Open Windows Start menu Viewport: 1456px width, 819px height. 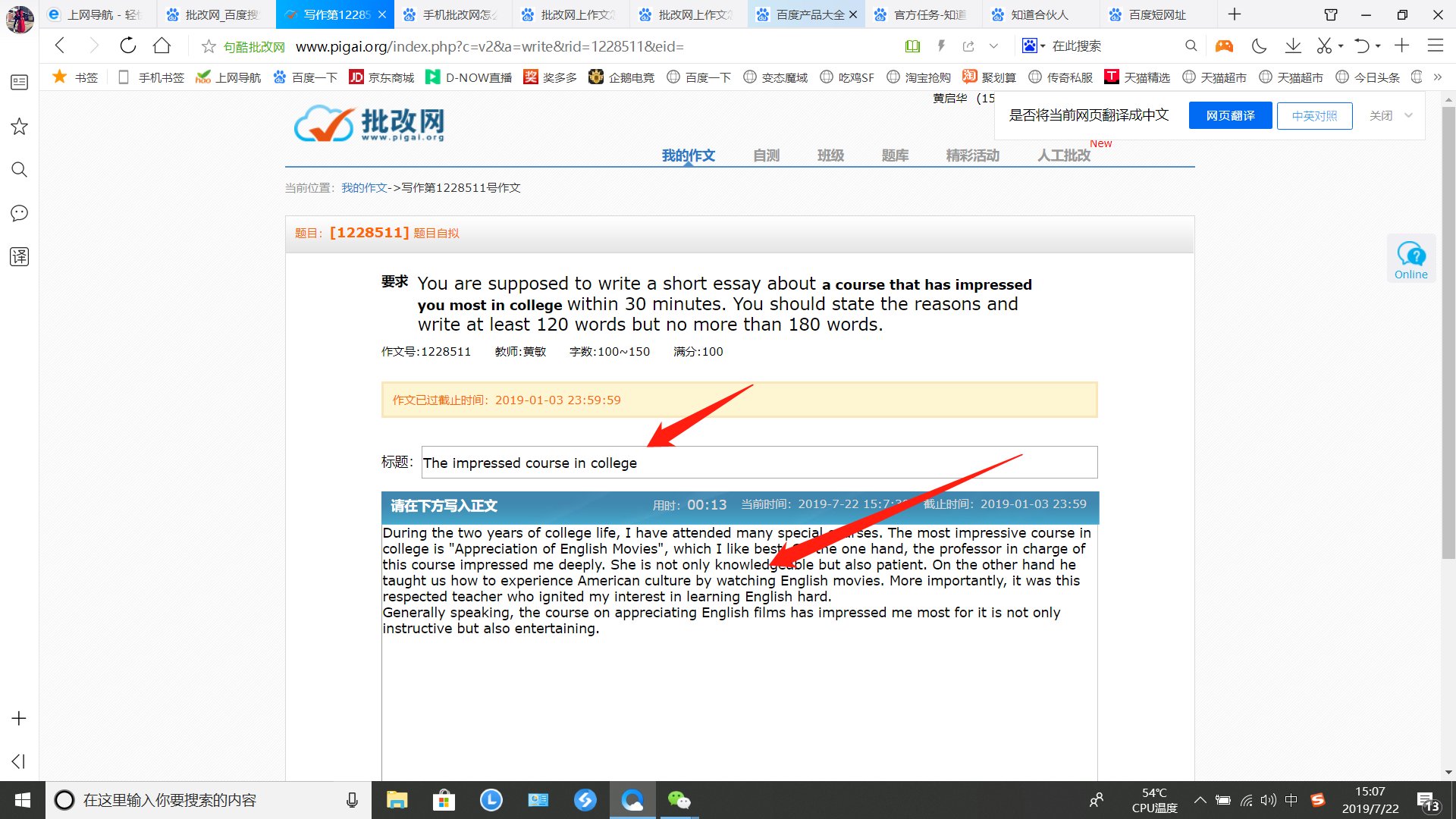[x=23, y=800]
